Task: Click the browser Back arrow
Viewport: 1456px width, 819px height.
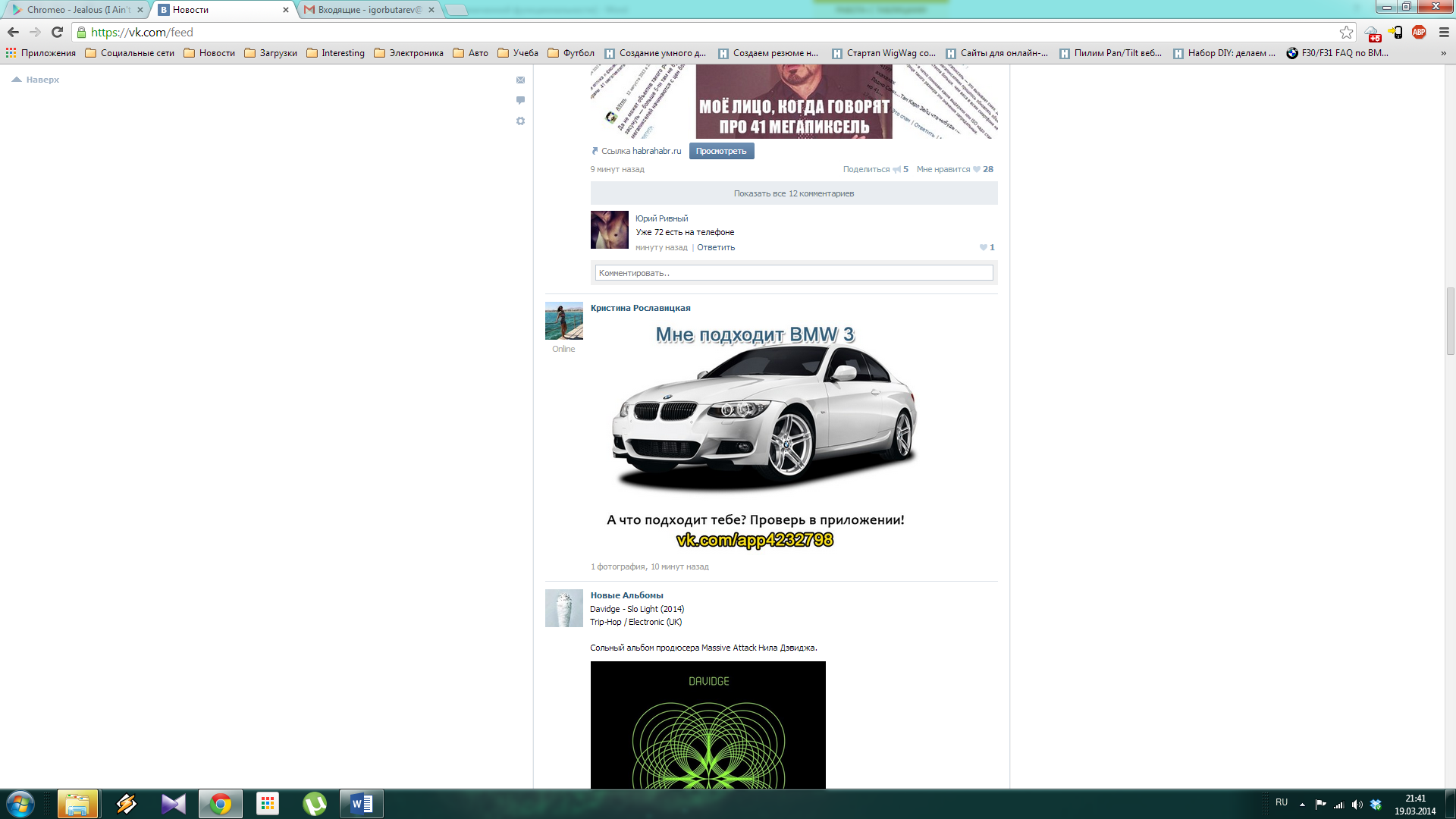Action: [x=13, y=32]
